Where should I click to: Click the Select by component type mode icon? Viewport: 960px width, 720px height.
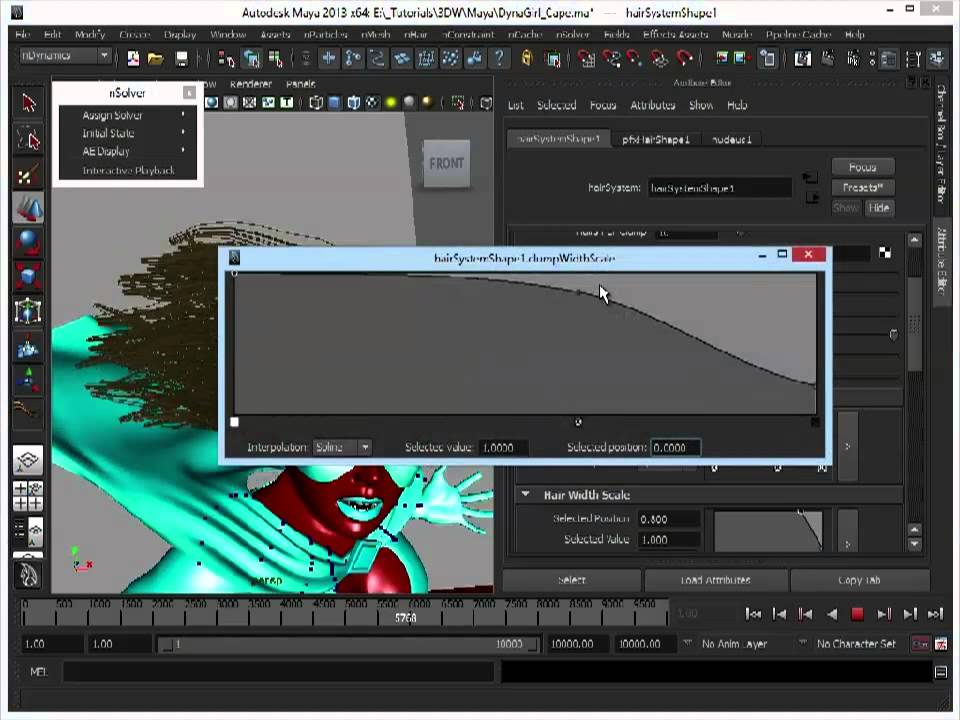[276, 59]
